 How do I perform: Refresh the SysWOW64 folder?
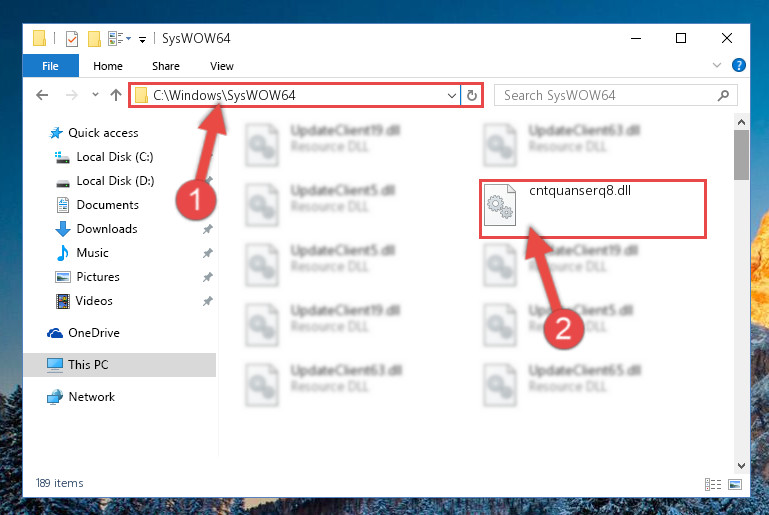pyautogui.click(x=472, y=95)
